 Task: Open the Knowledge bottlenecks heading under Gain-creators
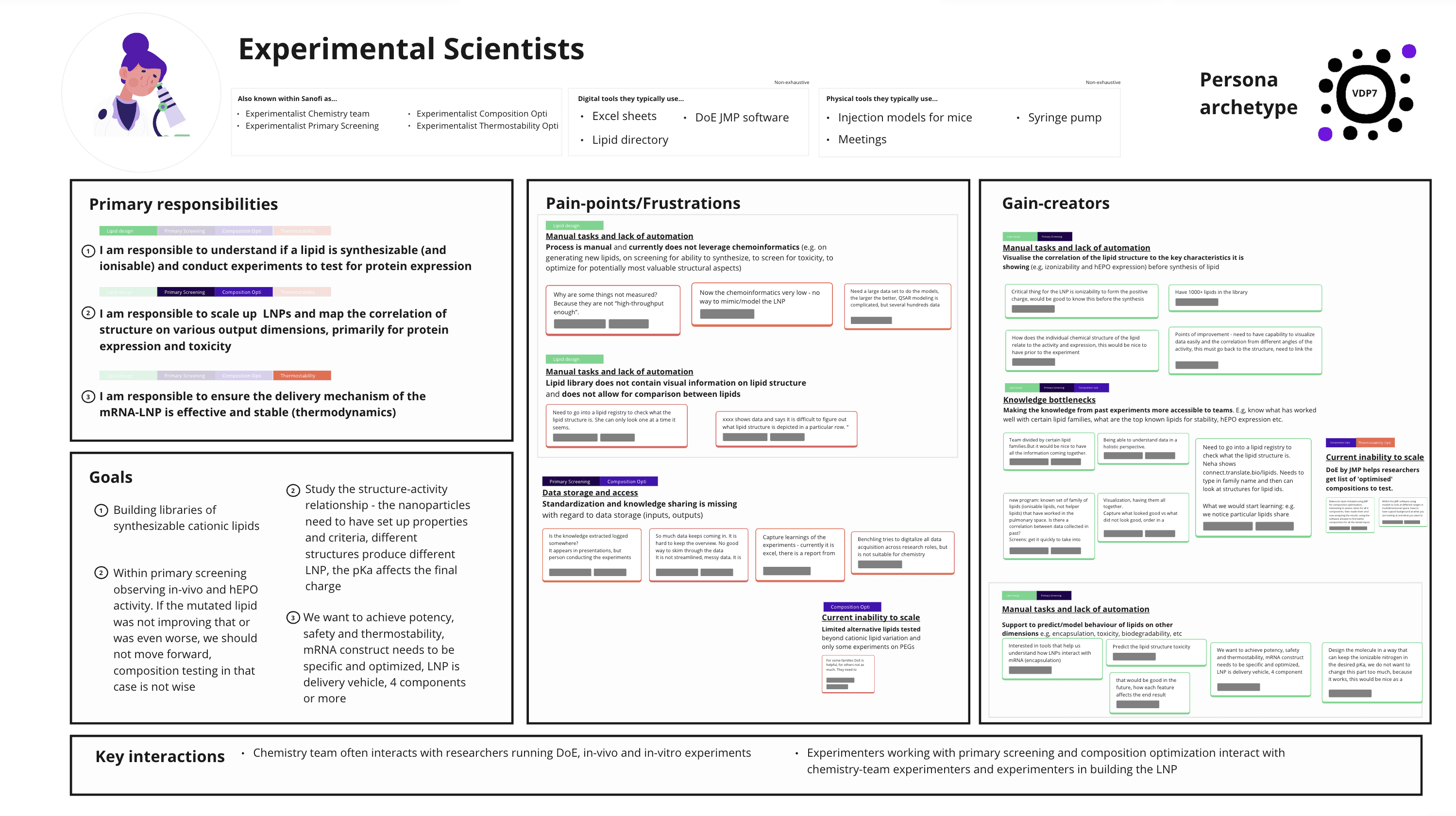[x=1049, y=400]
